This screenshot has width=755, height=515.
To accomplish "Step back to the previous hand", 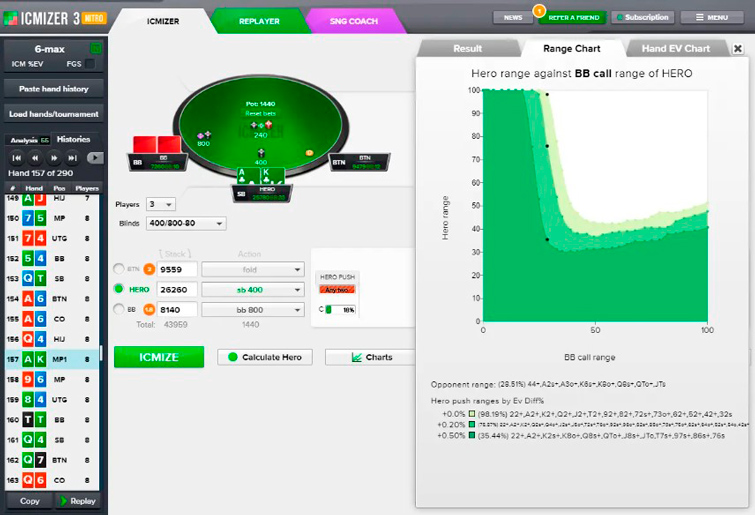I will [x=35, y=158].
